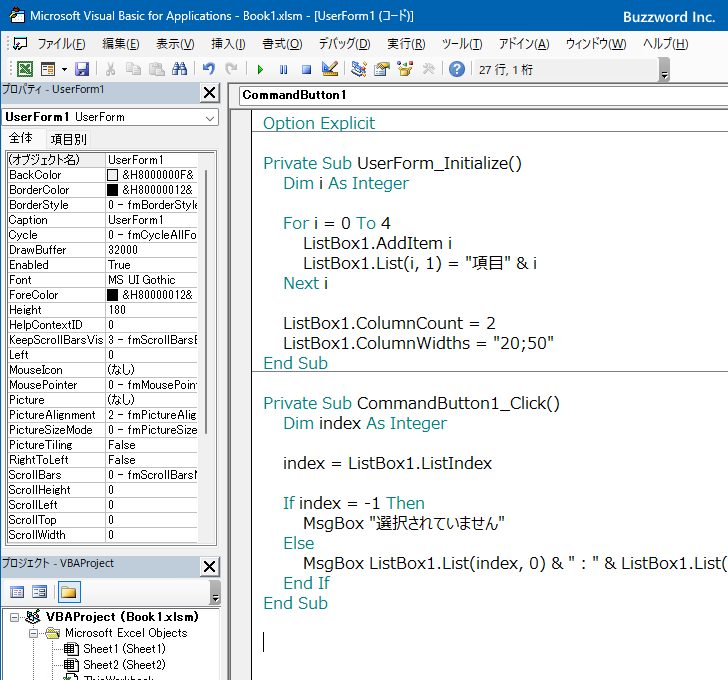Click the ListBox1.ColumnCount = 2 code line
Screen dimensions: 728x680
tap(389, 323)
